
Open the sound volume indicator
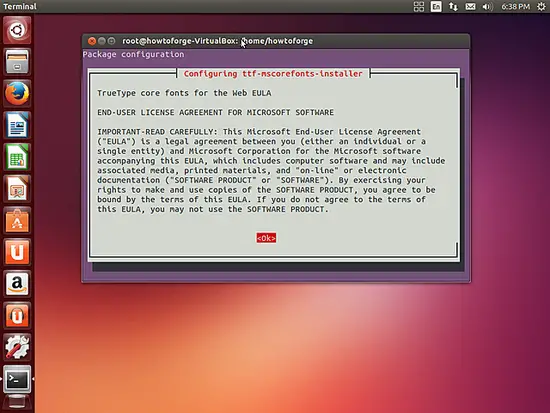pos(487,6)
